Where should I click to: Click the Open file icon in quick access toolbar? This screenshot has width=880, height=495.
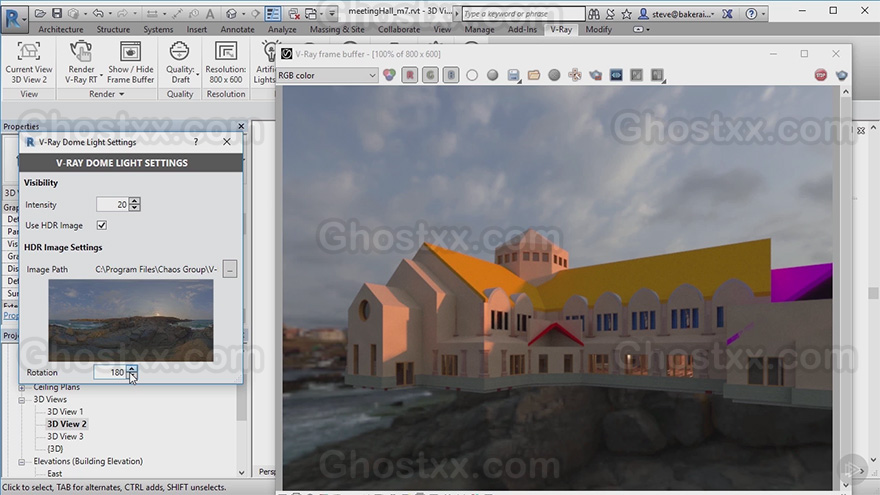point(40,13)
